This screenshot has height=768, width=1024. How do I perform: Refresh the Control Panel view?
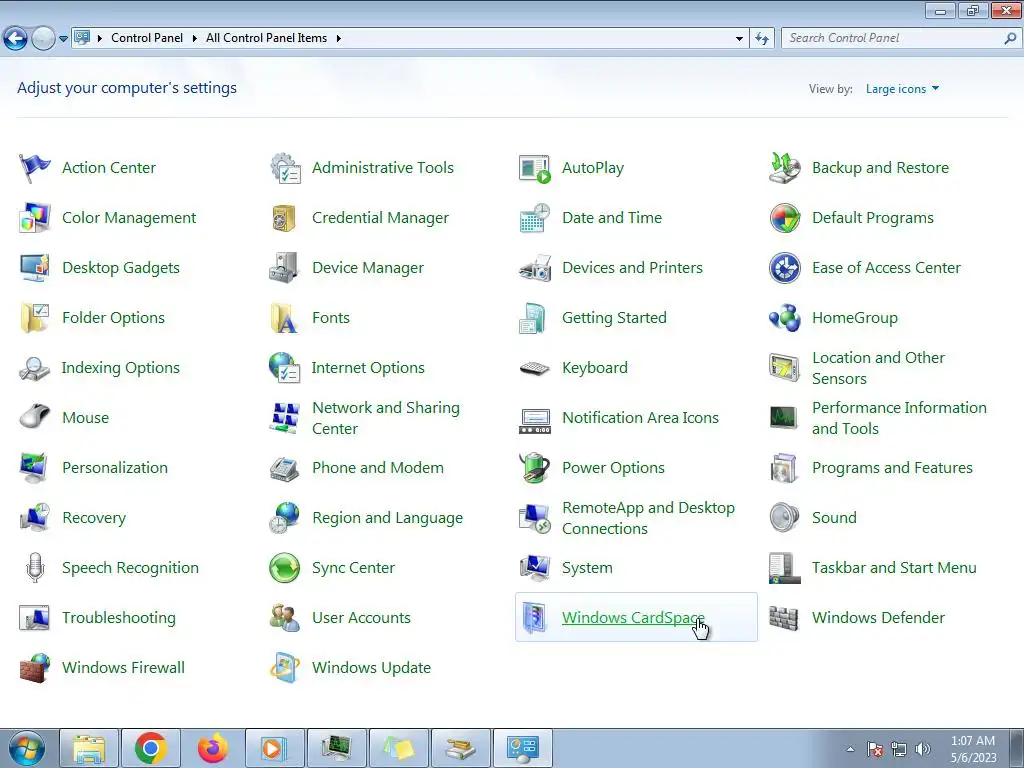coord(761,39)
